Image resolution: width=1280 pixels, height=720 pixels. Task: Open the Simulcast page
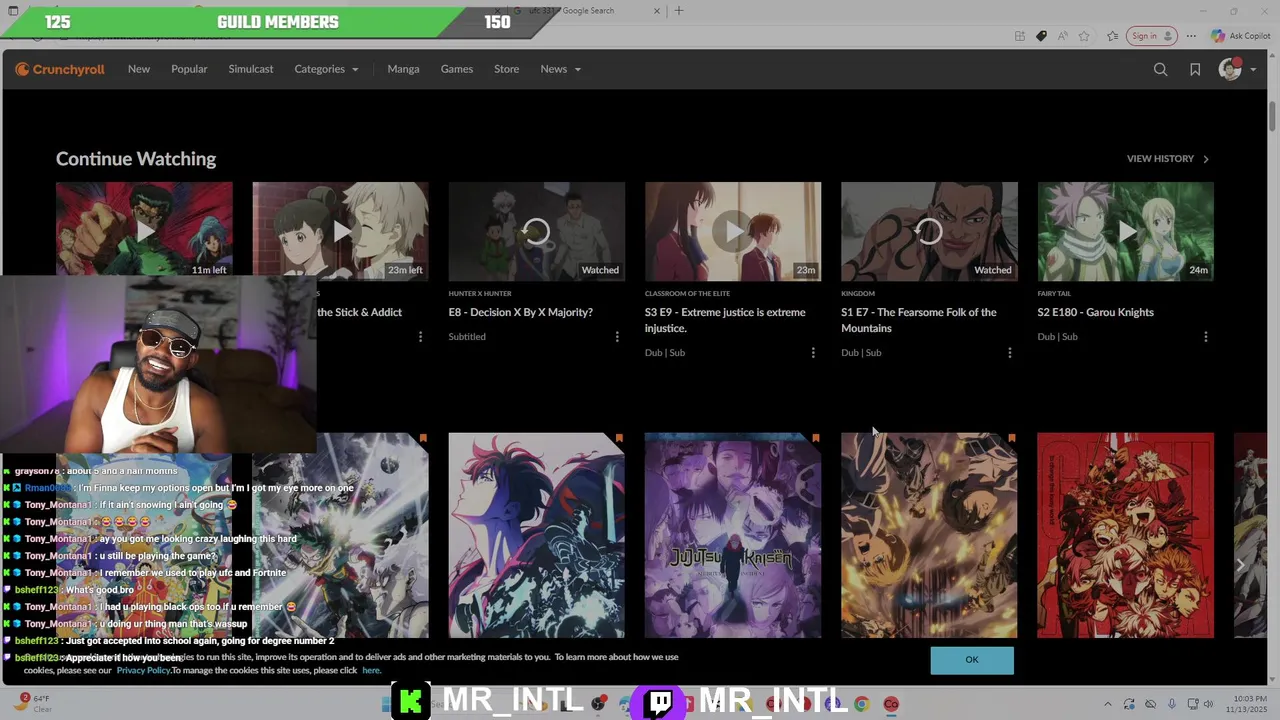251,69
